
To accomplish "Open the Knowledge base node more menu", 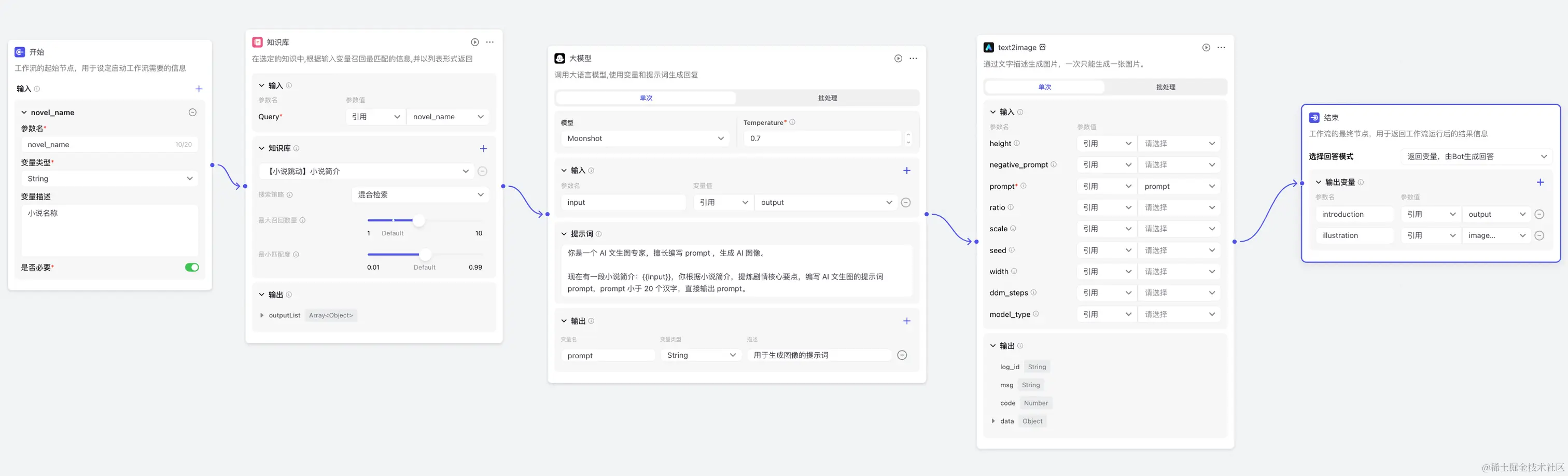I will point(490,42).
